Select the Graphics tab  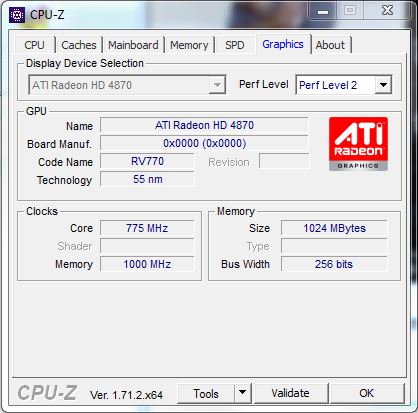pyautogui.click(x=283, y=44)
